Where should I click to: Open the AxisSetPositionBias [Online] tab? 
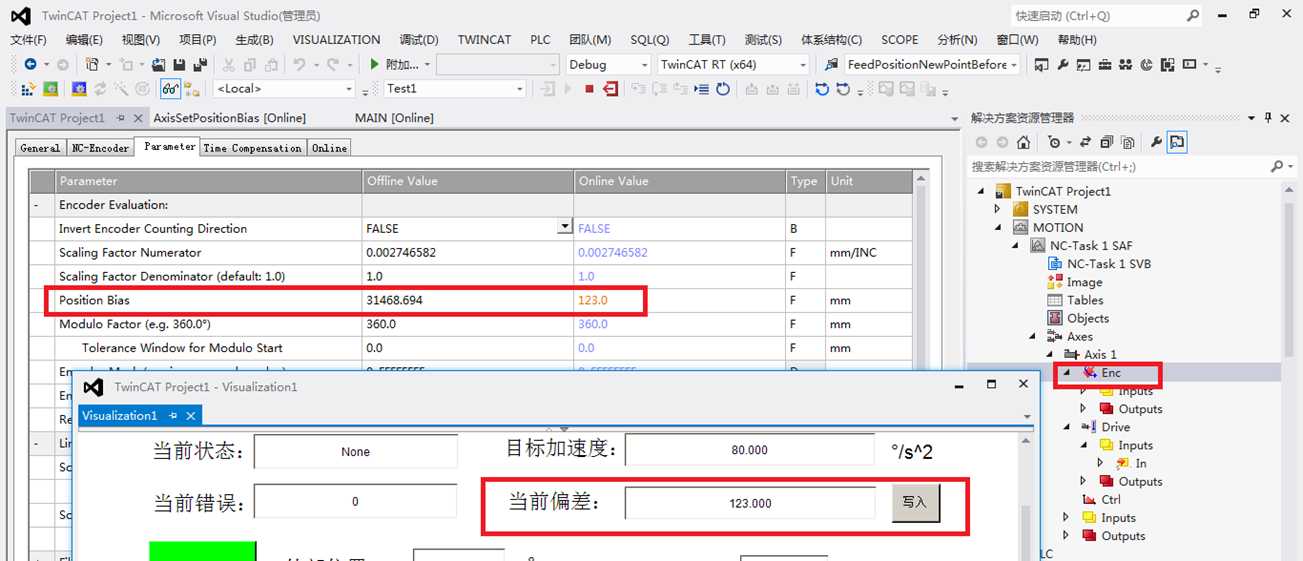tap(229, 118)
